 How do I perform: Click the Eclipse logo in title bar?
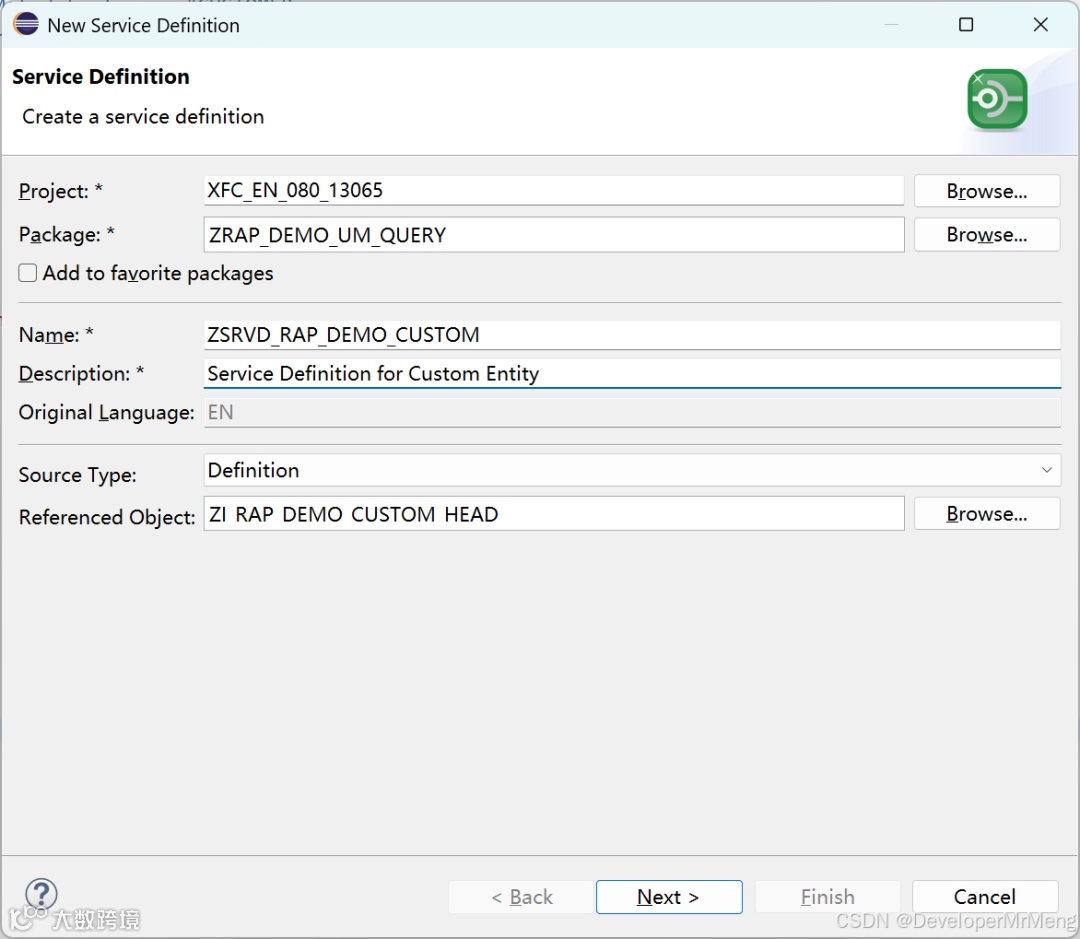(x=26, y=24)
